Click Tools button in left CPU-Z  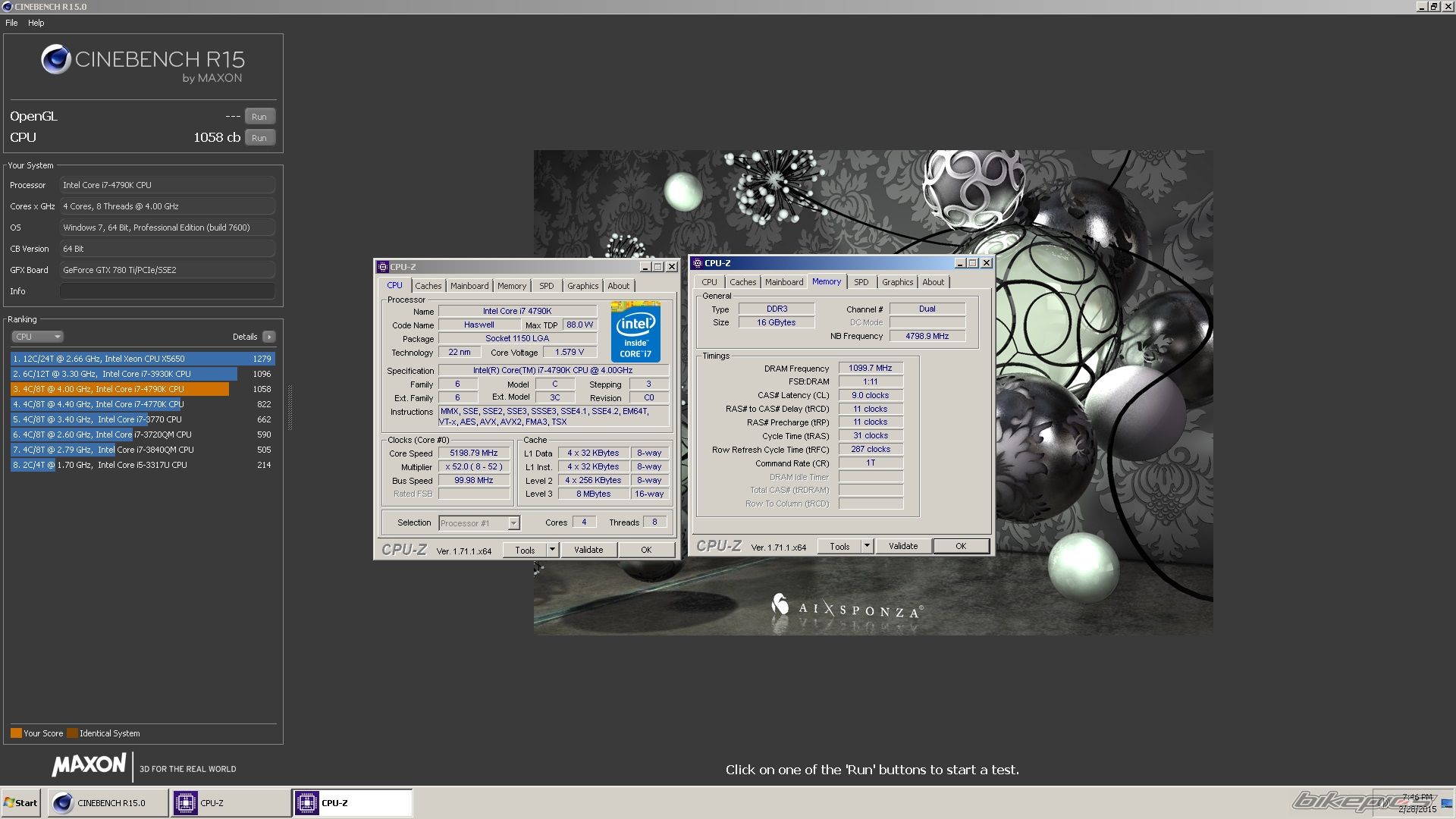[x=525, y=551]
